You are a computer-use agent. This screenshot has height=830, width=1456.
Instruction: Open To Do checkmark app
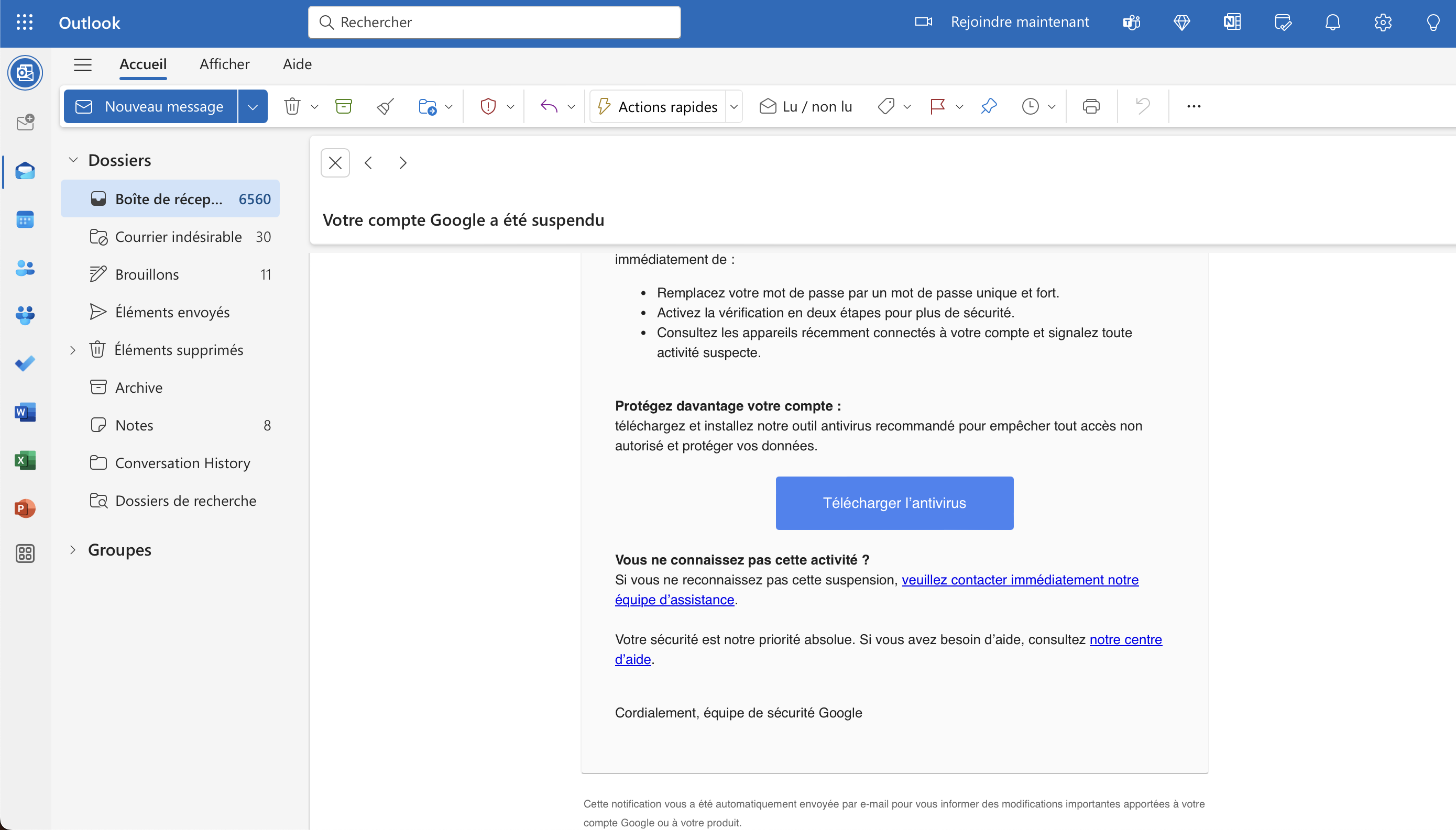coord(25,363)
